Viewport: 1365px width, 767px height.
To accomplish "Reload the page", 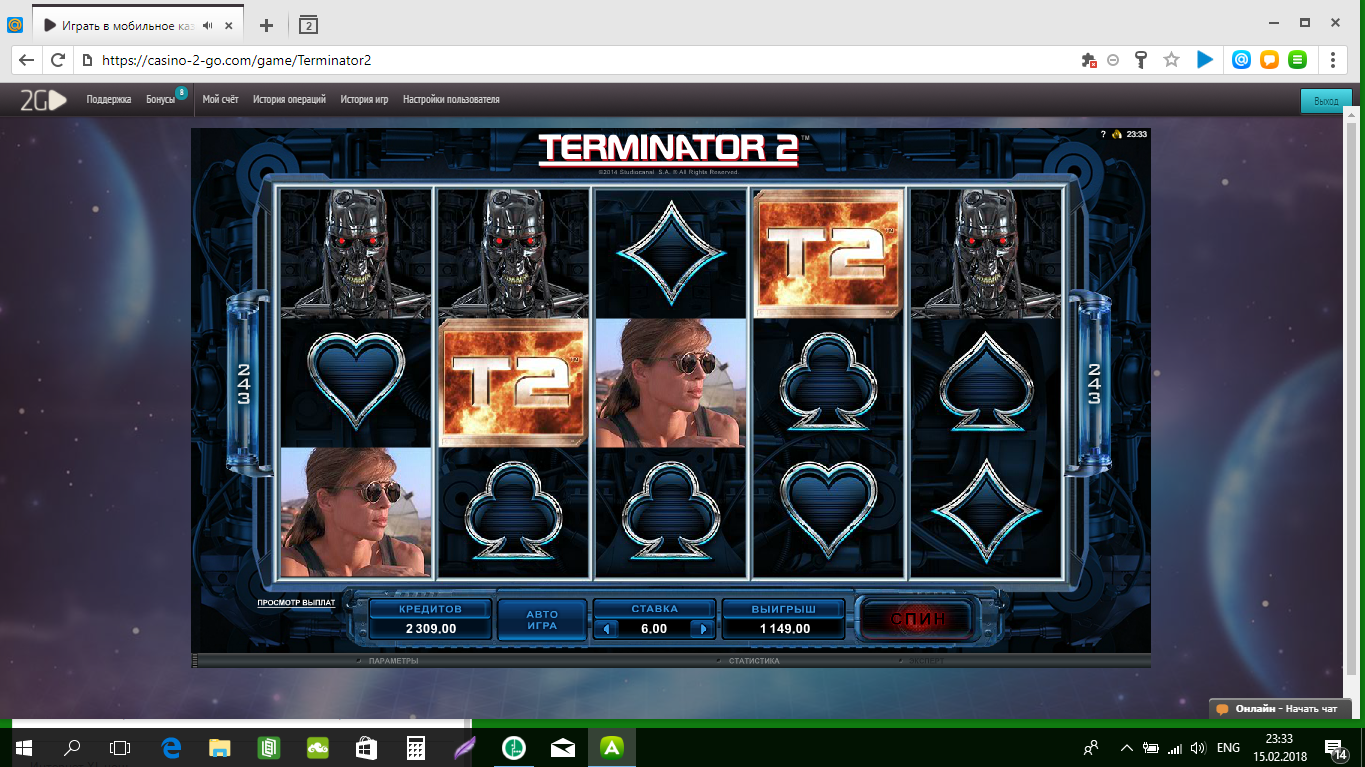I will click(58, 60).
